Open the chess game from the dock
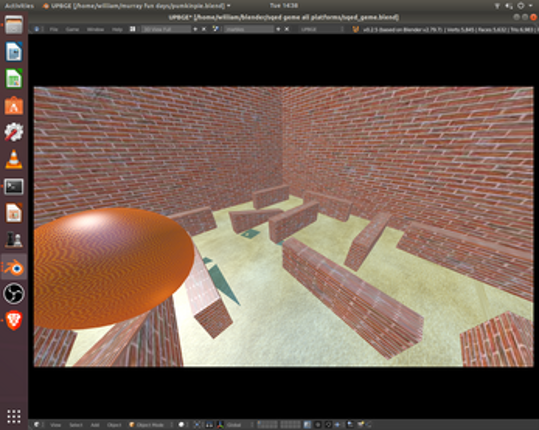The image size is (539, 430). pos(14,240)
